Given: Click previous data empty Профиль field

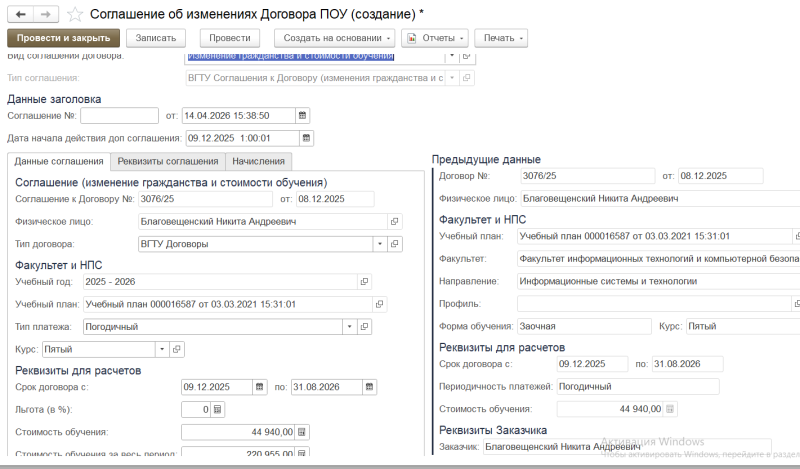Looking at the screenshot, I should (x=655, y=304).
